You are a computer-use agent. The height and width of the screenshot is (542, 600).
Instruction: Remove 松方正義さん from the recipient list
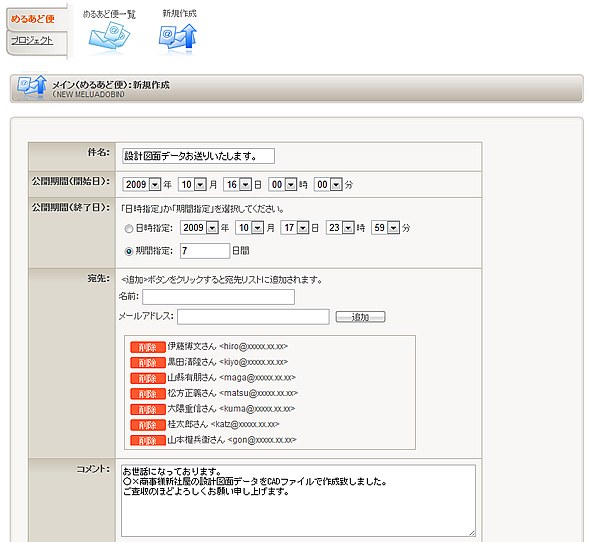click(147, 394)
